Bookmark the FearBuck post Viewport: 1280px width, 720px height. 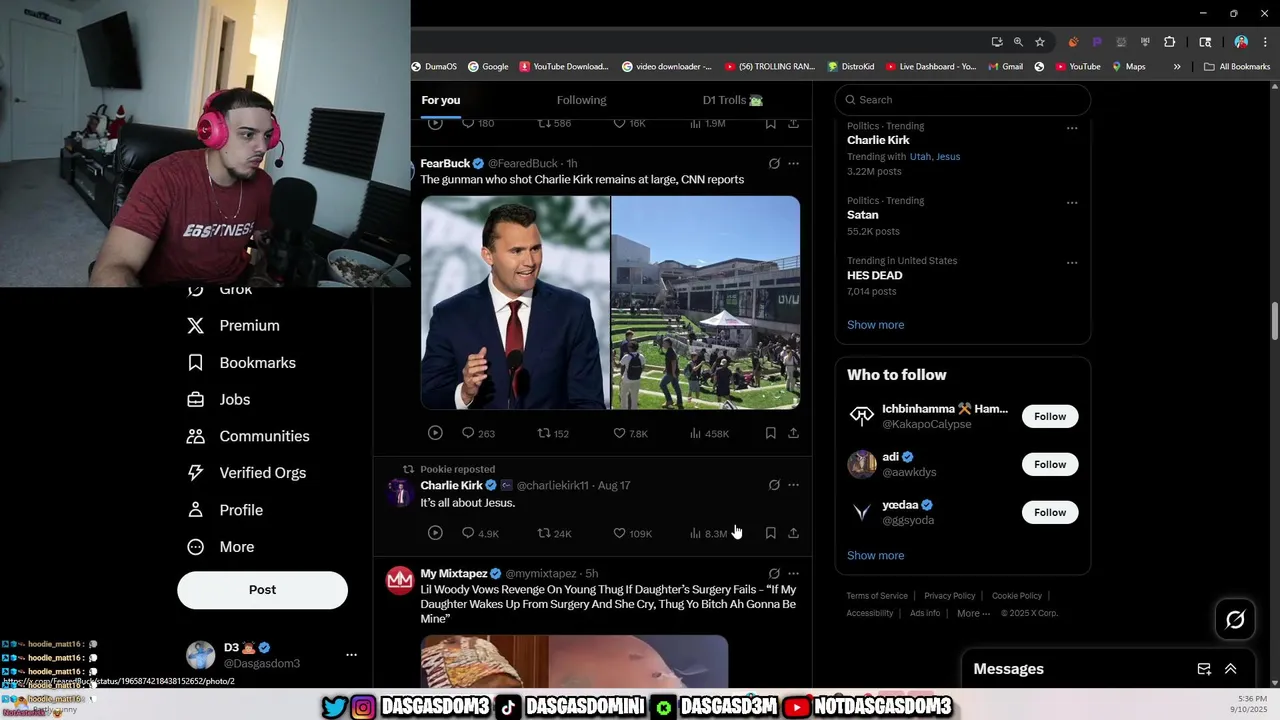(x=770, y=433)
